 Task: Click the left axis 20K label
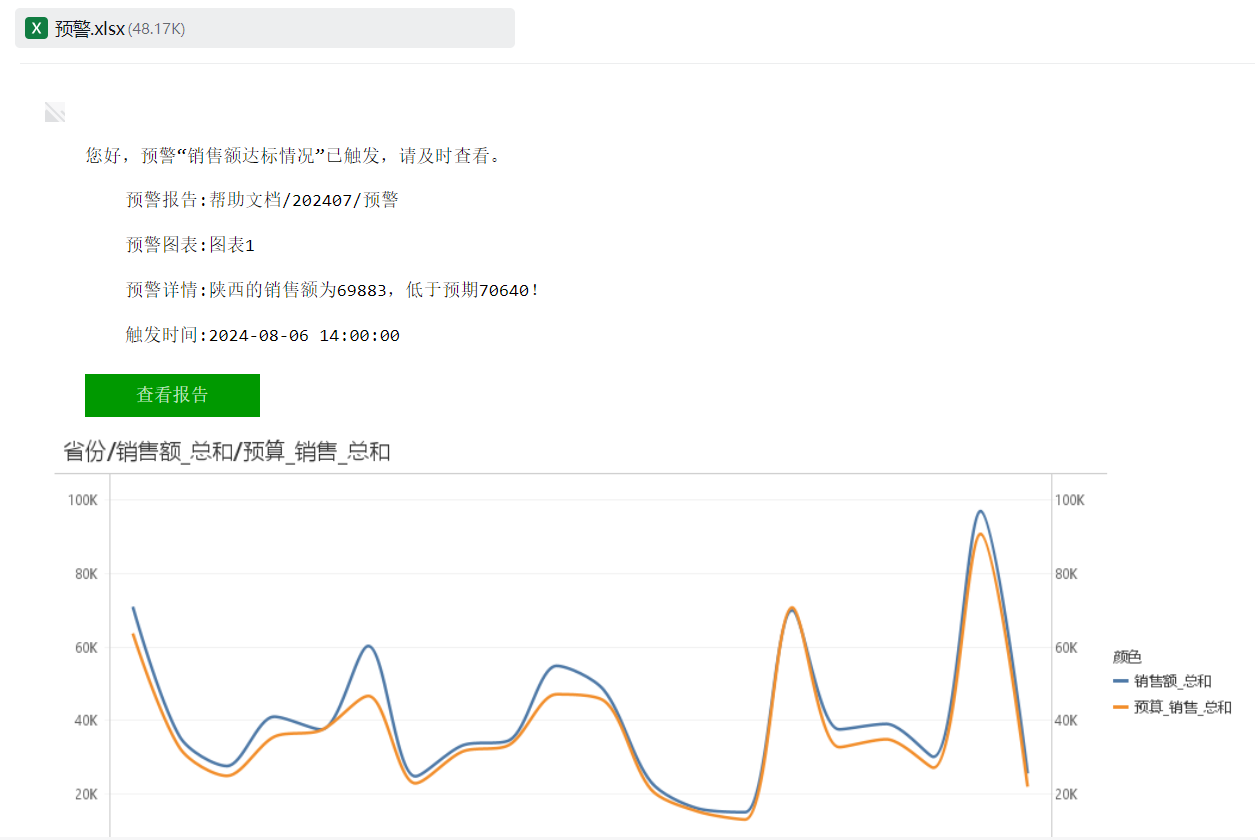coord(85,794)
